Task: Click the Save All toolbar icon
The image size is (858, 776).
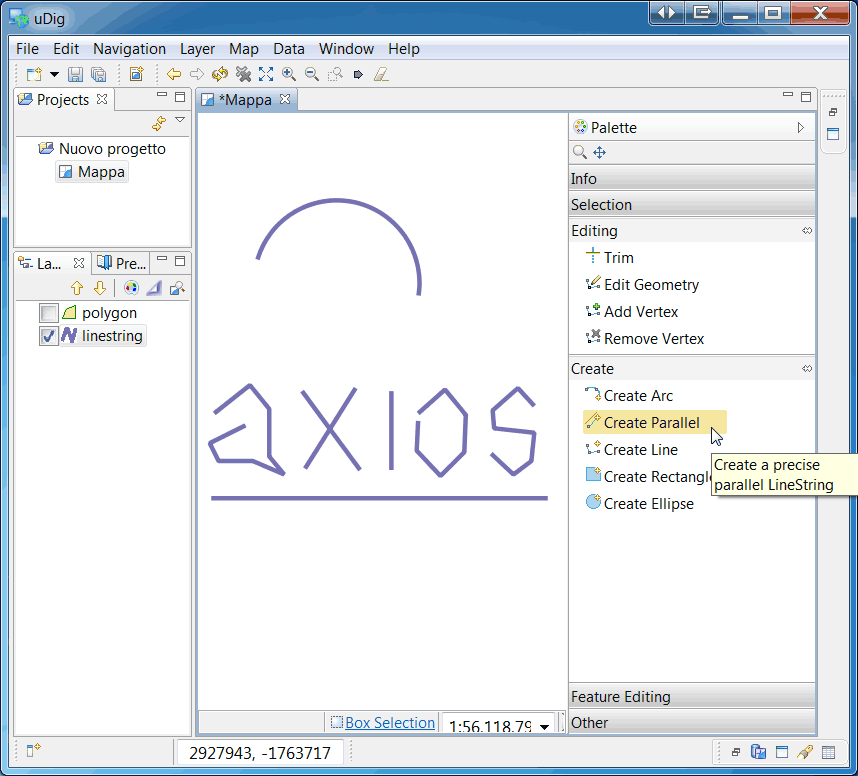Action: [x=98, y=74]
